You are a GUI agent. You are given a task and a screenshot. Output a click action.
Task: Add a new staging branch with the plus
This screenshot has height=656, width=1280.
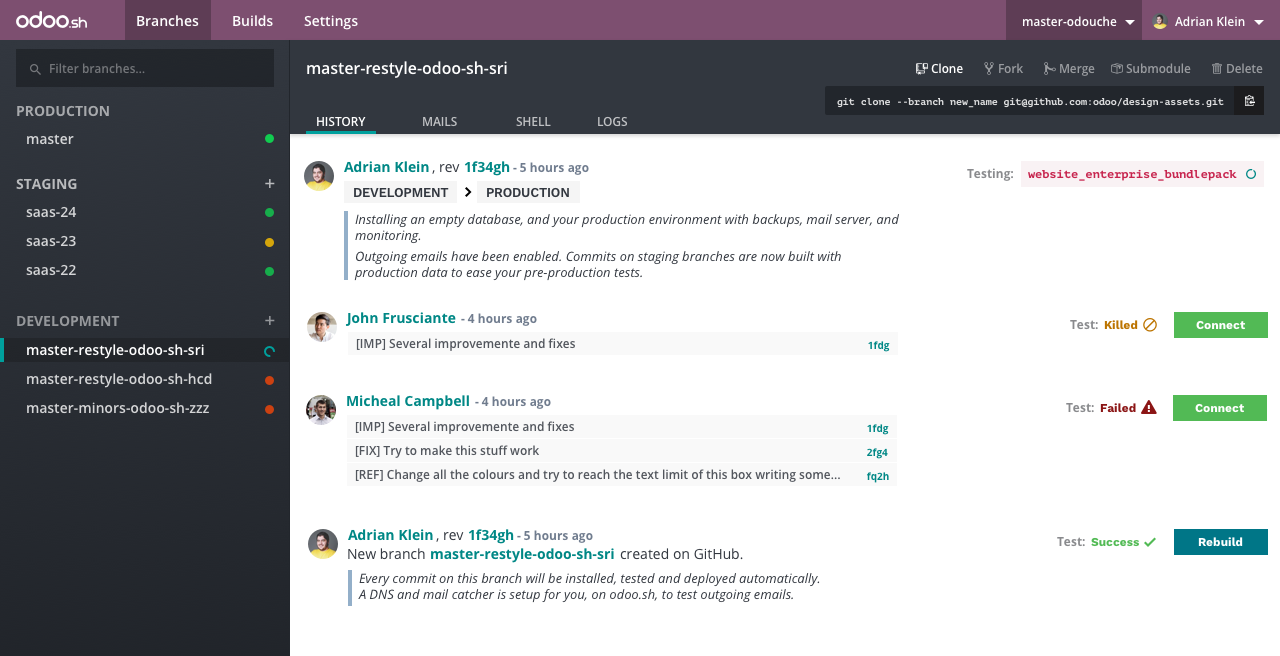pos(270,183)
